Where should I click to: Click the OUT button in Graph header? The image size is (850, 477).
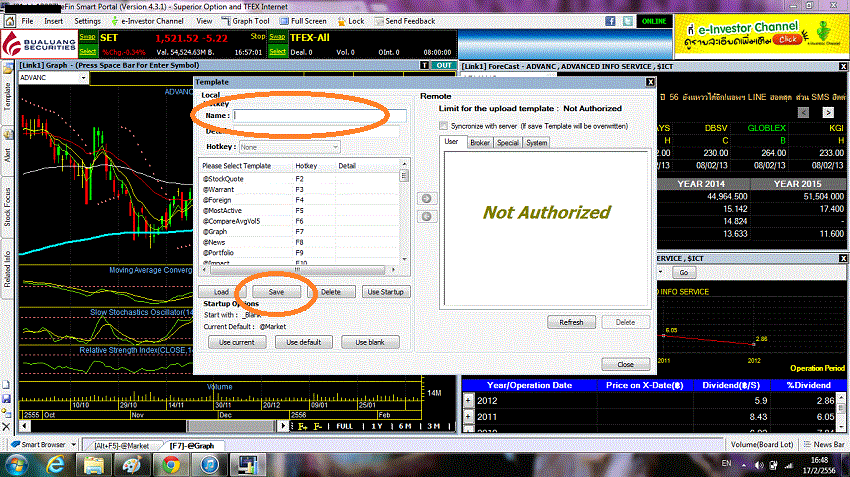click(x=444, y=65)
